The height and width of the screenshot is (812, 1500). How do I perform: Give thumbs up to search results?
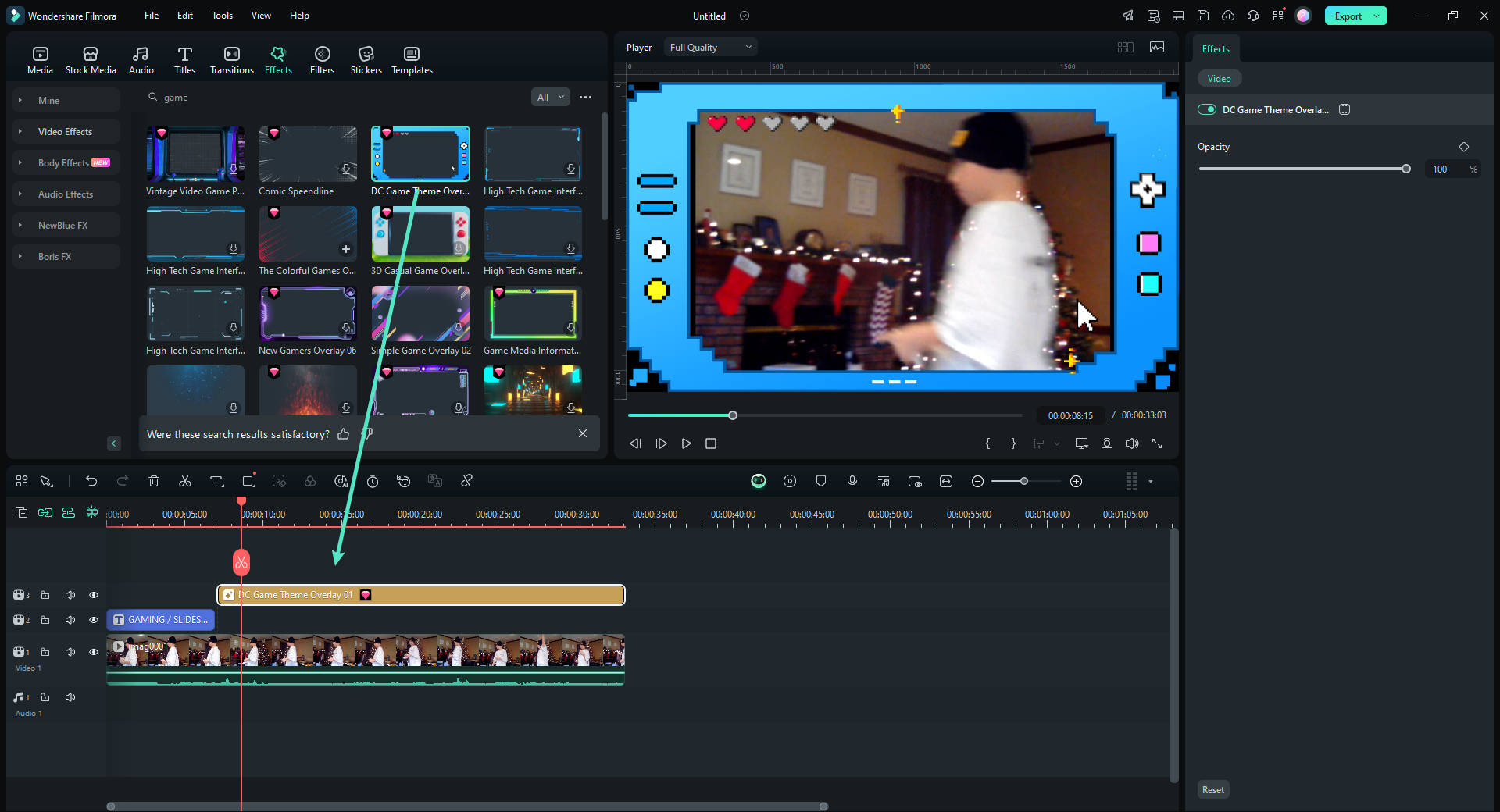[344, 433]
